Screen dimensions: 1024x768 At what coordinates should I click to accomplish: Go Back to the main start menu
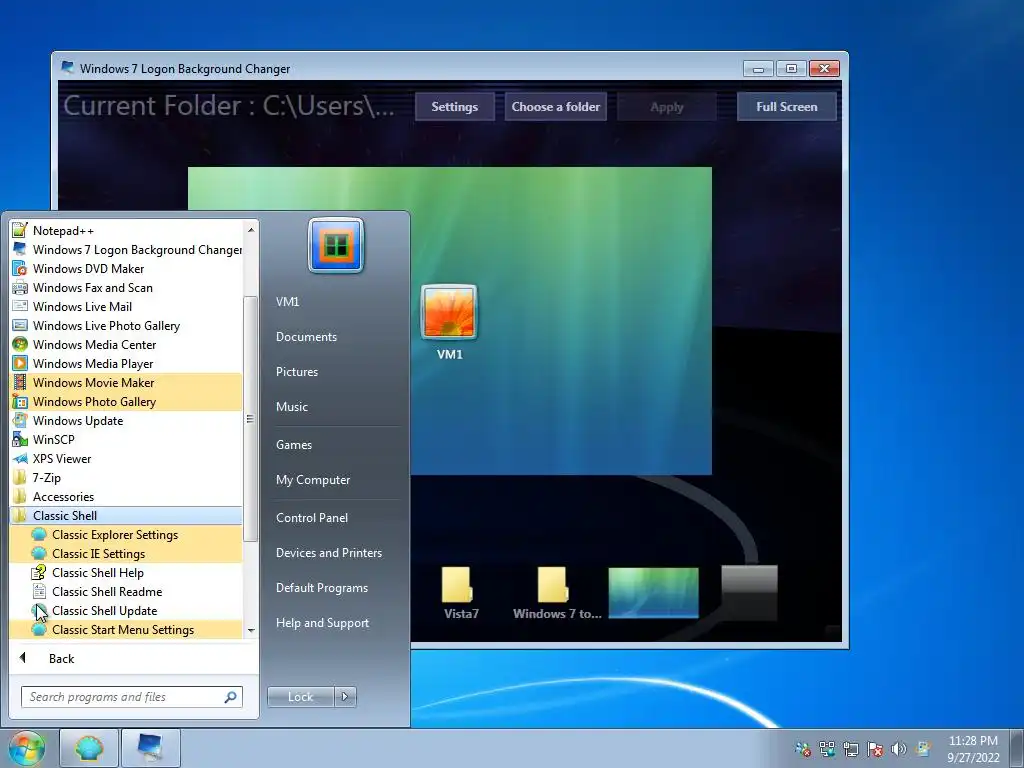coord(134,658)
